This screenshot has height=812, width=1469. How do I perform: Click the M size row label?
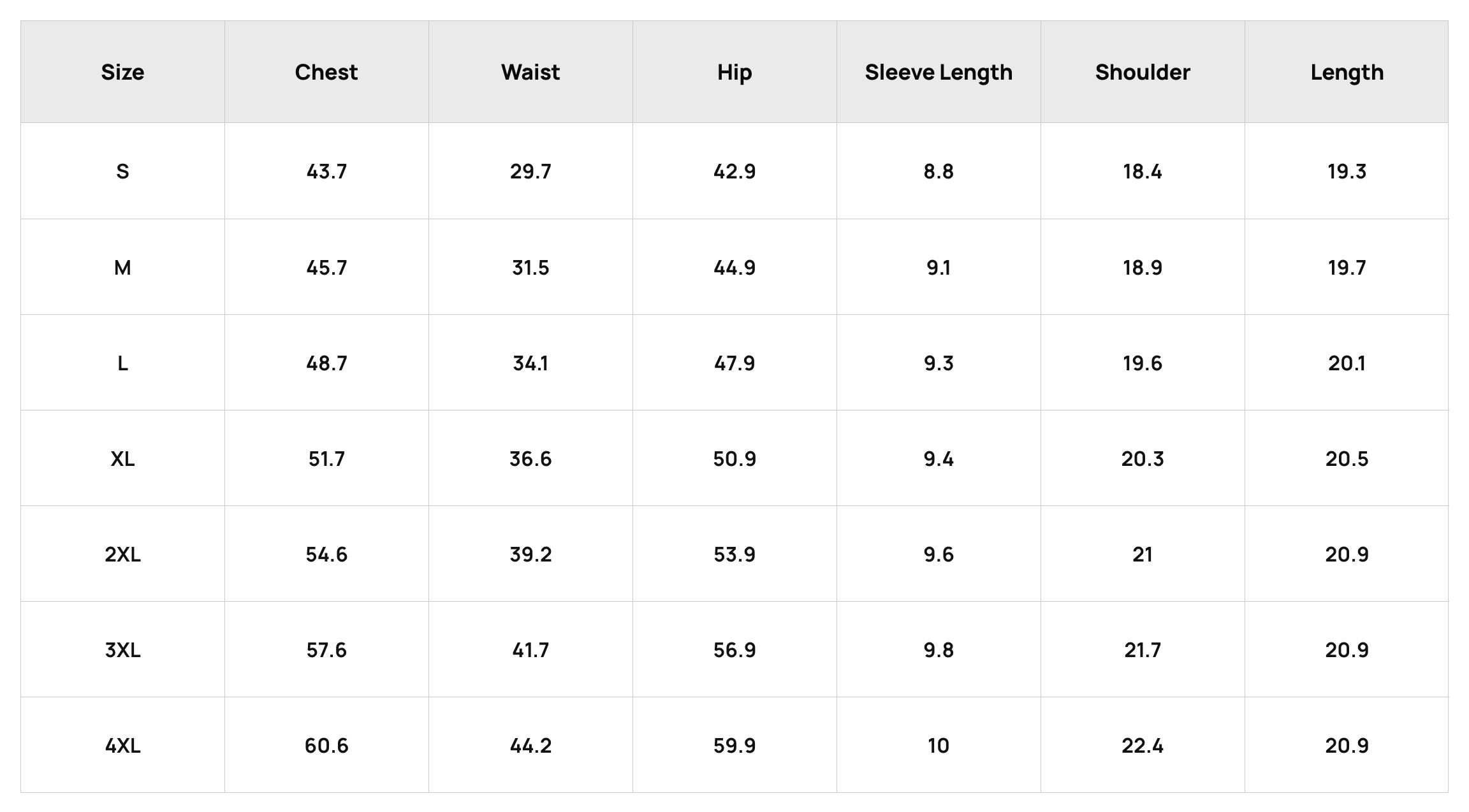tap(122, 267)
